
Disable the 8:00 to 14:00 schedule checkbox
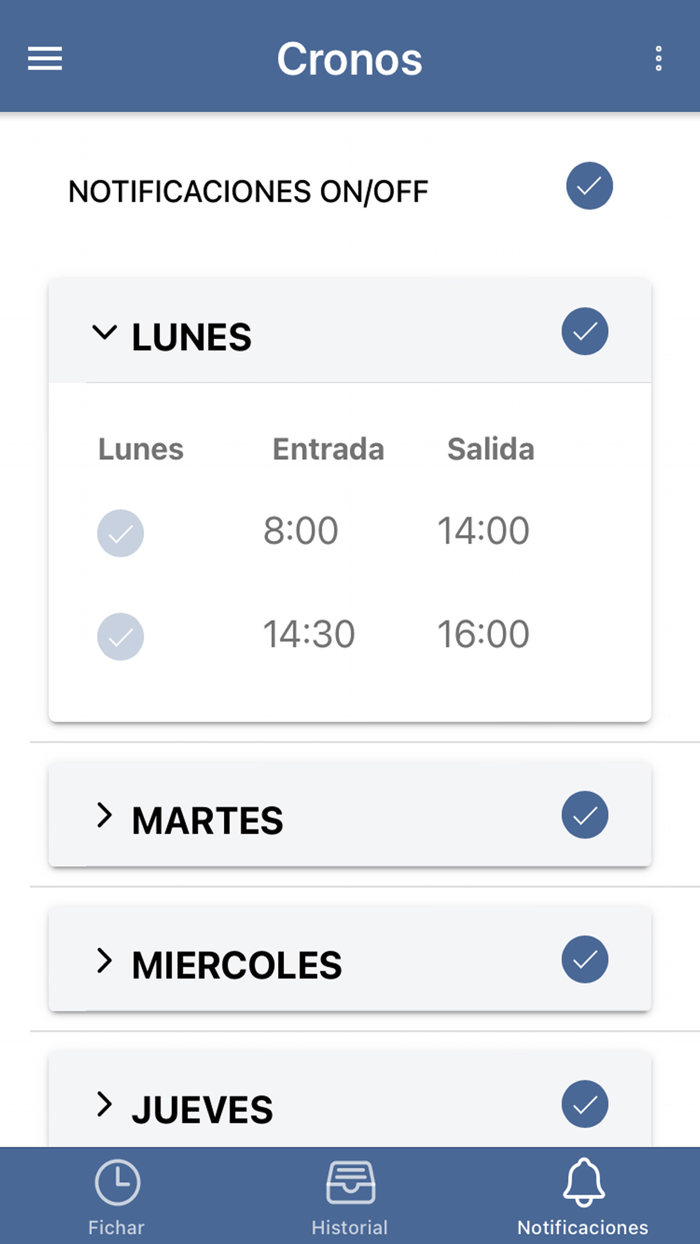(120, 533)
